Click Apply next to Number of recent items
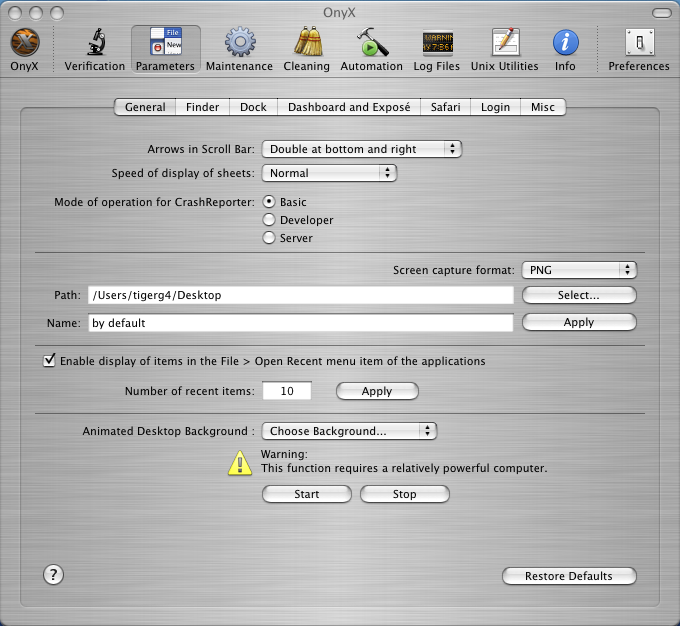Screen dimensions: 680x626 (x=377, y=391)
